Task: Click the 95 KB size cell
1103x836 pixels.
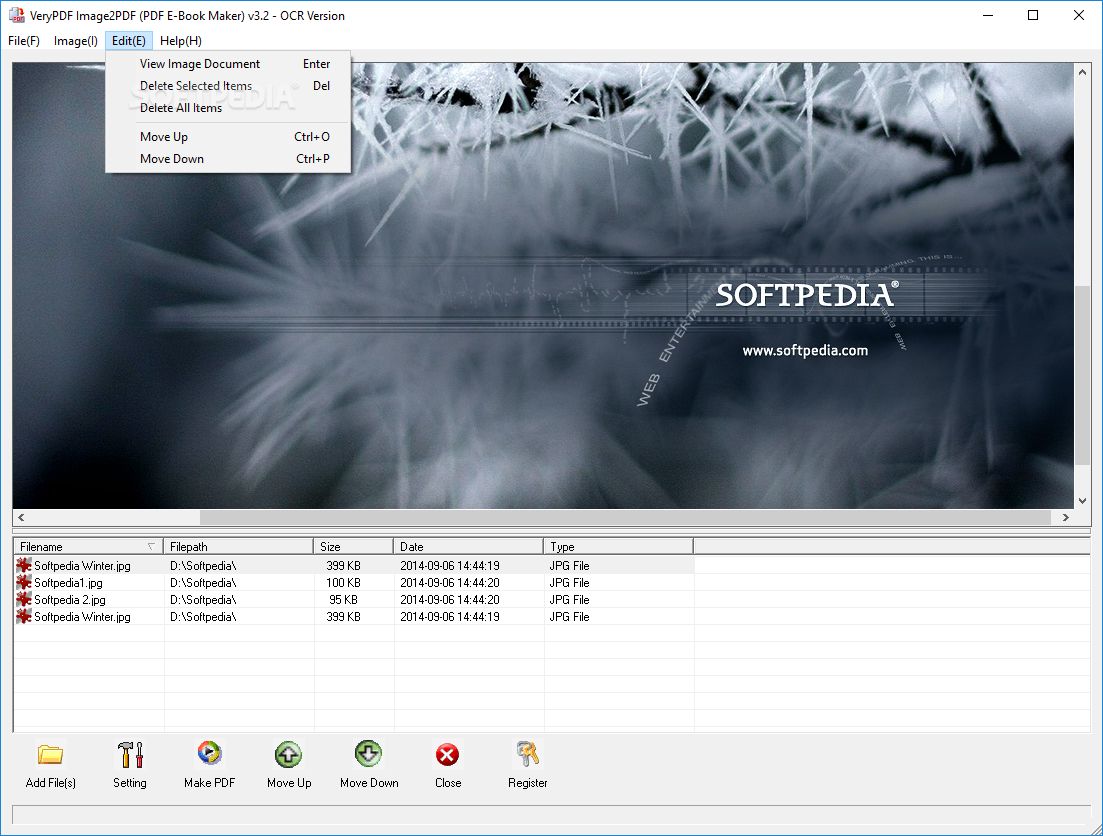Action: coord(343,600)
